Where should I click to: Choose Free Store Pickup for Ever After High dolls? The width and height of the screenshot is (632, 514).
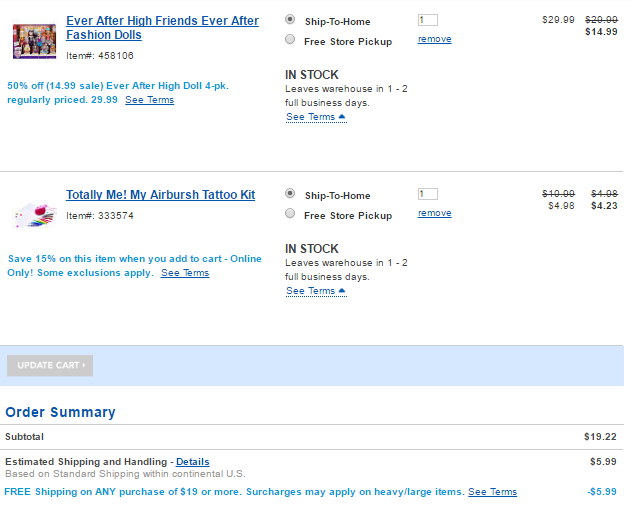coord(290,40)
